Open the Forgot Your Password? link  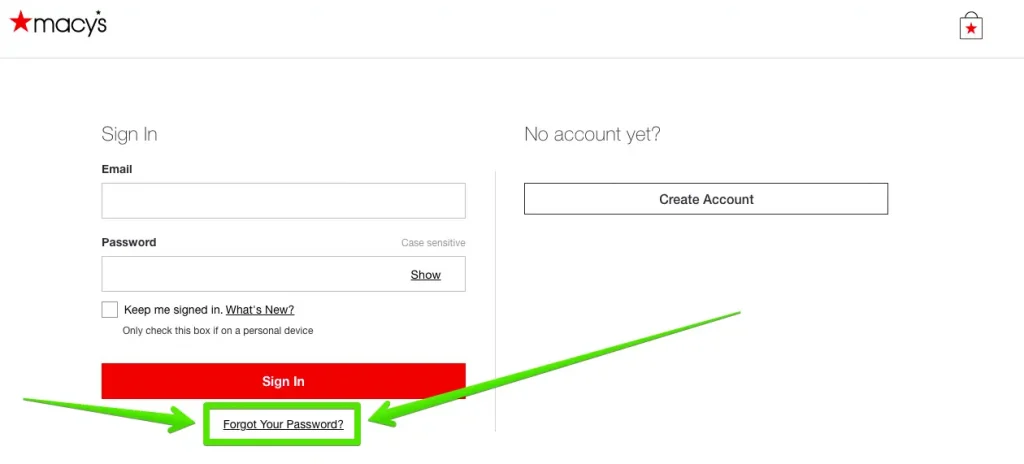283,424
